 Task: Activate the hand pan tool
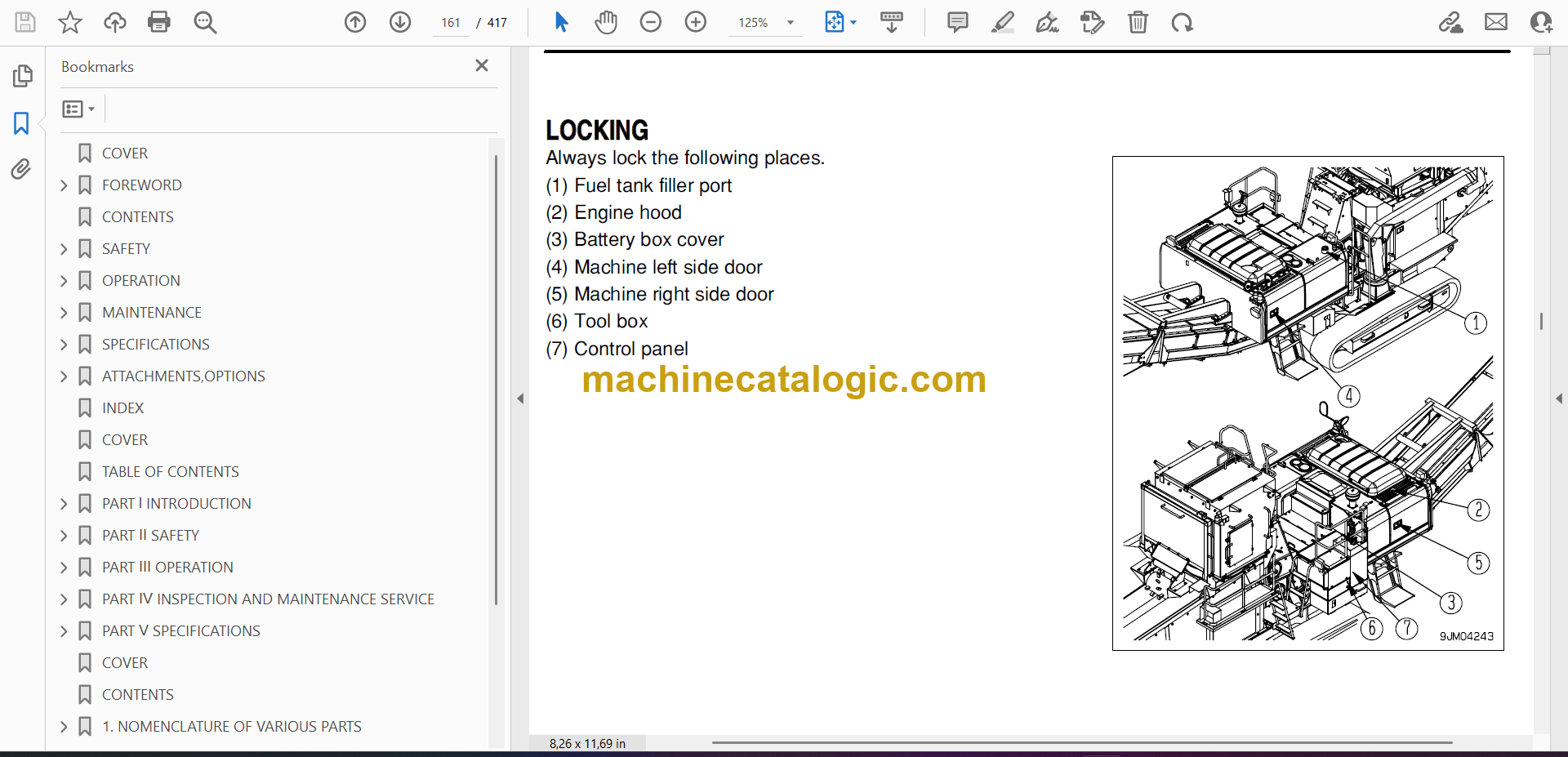606,22
